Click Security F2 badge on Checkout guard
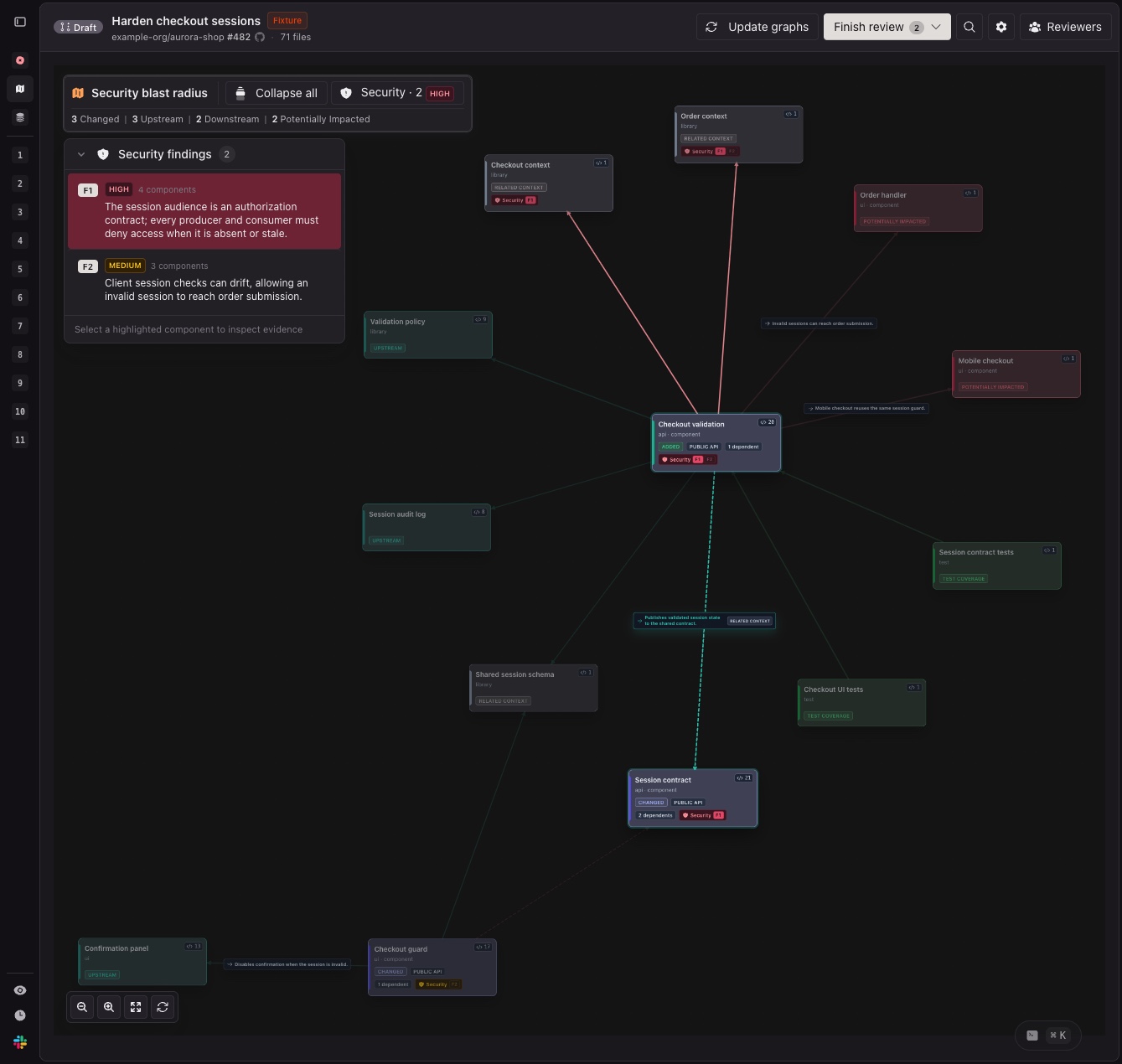 pos(438,984)
